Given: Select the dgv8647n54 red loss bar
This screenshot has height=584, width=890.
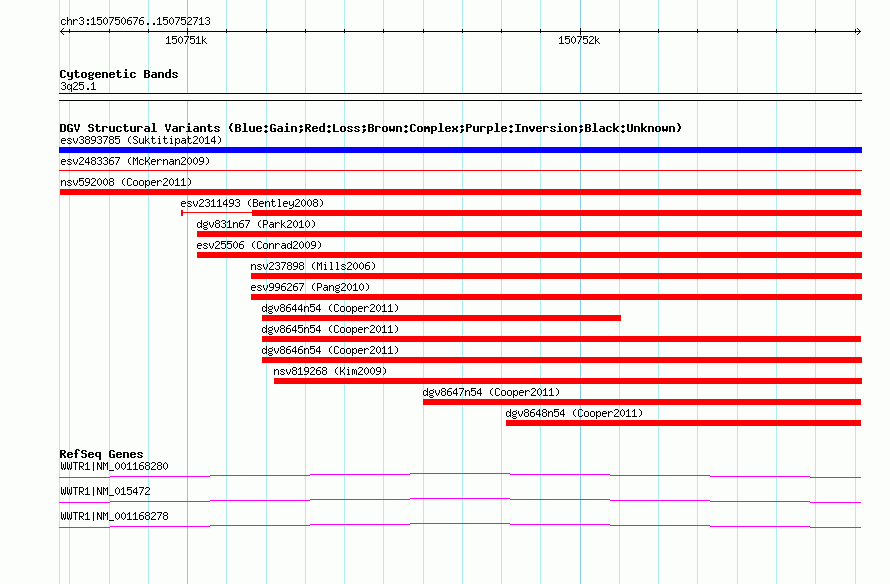Looking at the screenshot, I should 642,402.
